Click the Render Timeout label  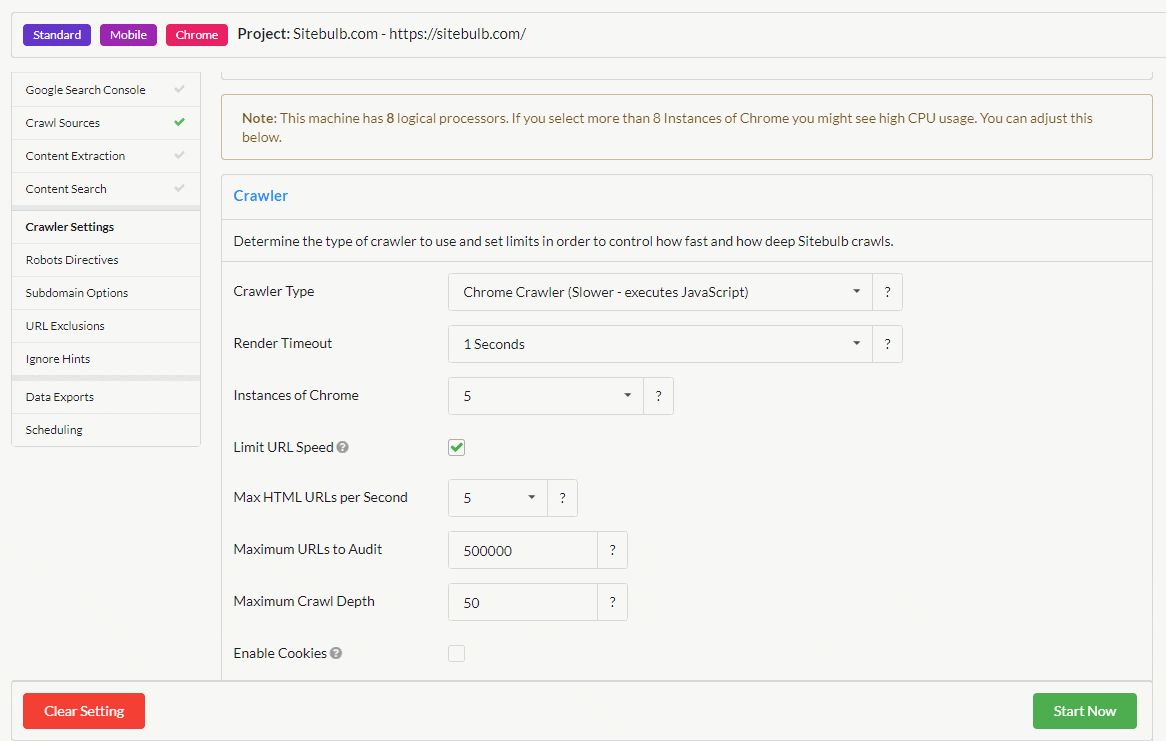point(283,343)
